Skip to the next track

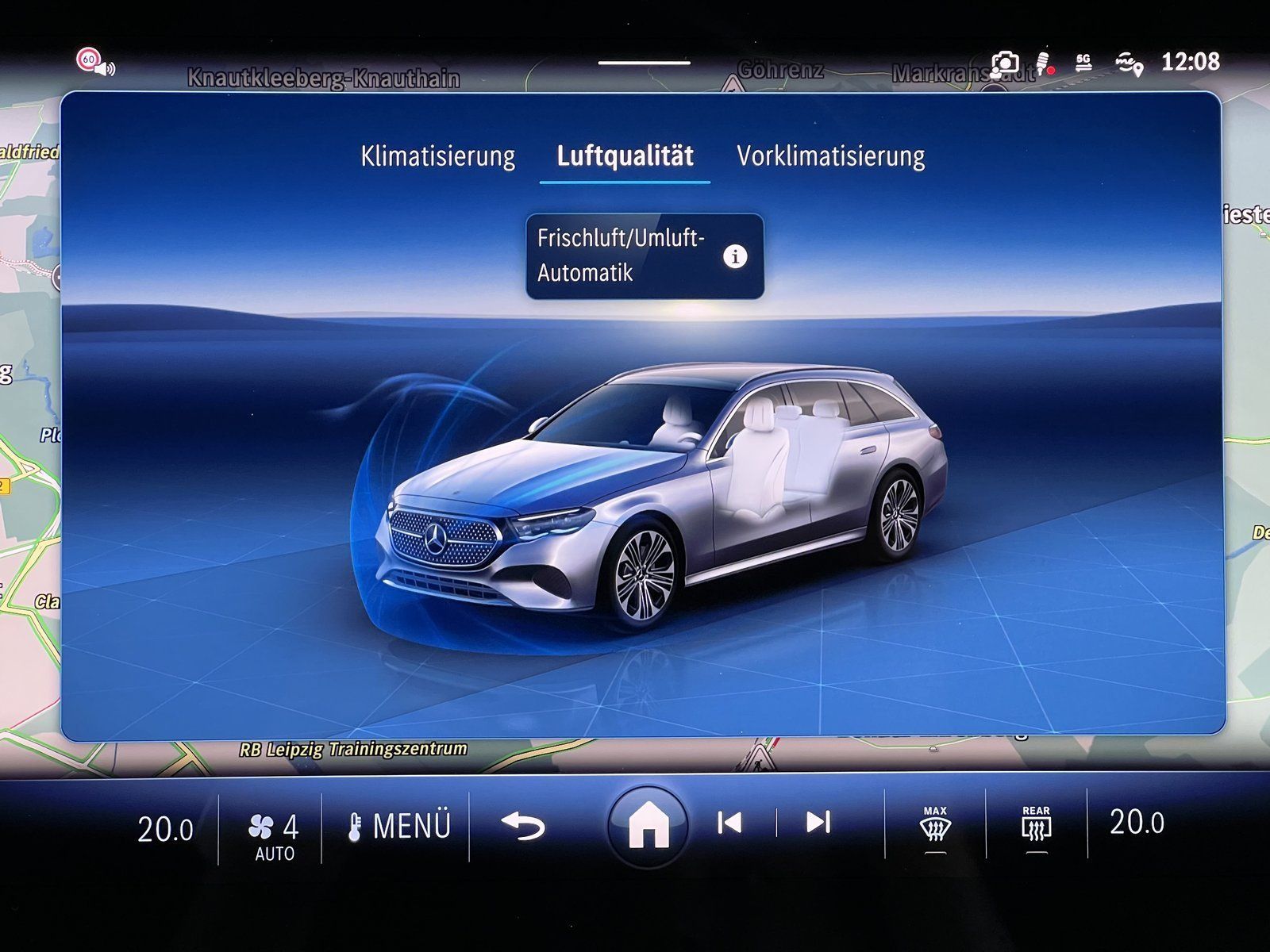[818, 823]
